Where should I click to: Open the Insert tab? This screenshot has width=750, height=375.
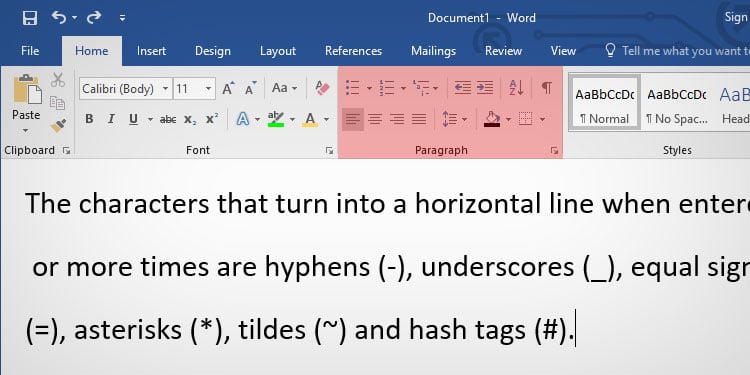click(151, 51)
